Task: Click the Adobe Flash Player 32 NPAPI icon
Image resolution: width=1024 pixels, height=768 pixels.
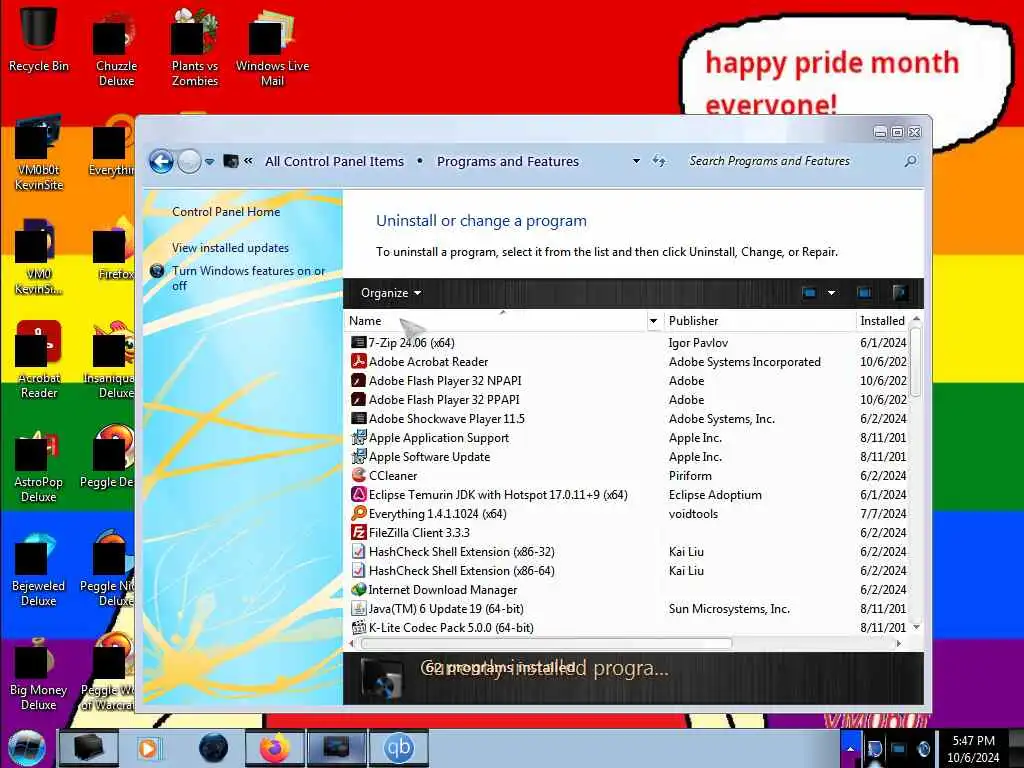Action: click(359, 380)
